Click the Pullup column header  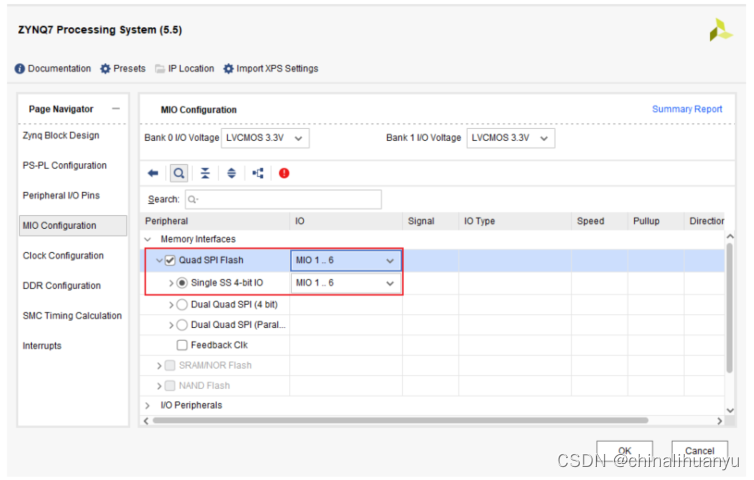coord(656,221)
